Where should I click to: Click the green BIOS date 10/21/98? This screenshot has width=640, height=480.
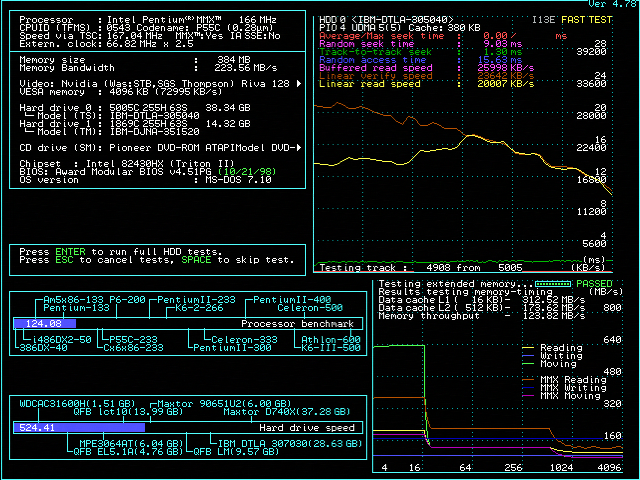coord(247,172)
